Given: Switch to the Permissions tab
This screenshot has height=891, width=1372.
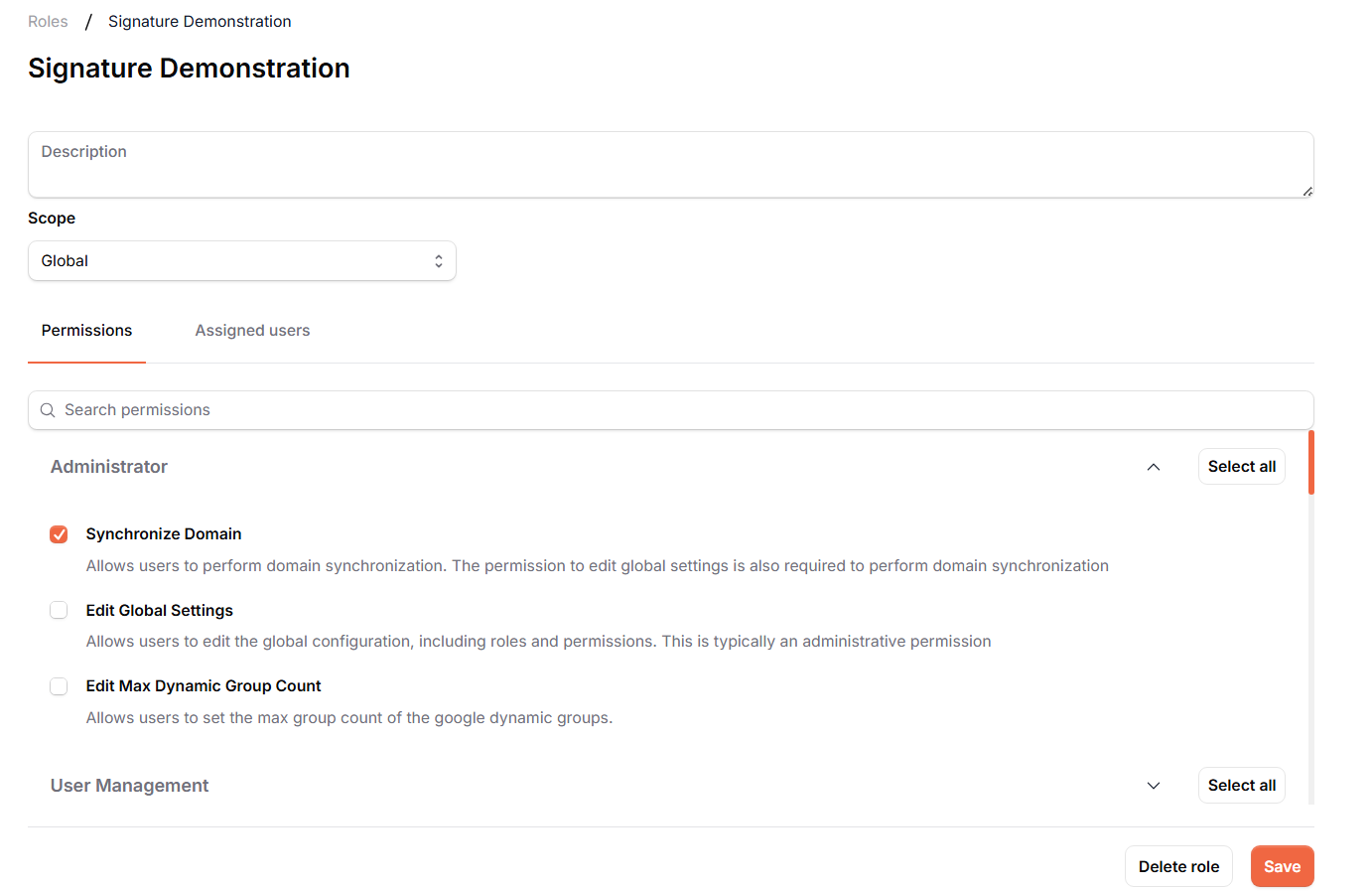Looking at the screenshot, I should click(x=86, y=331).
